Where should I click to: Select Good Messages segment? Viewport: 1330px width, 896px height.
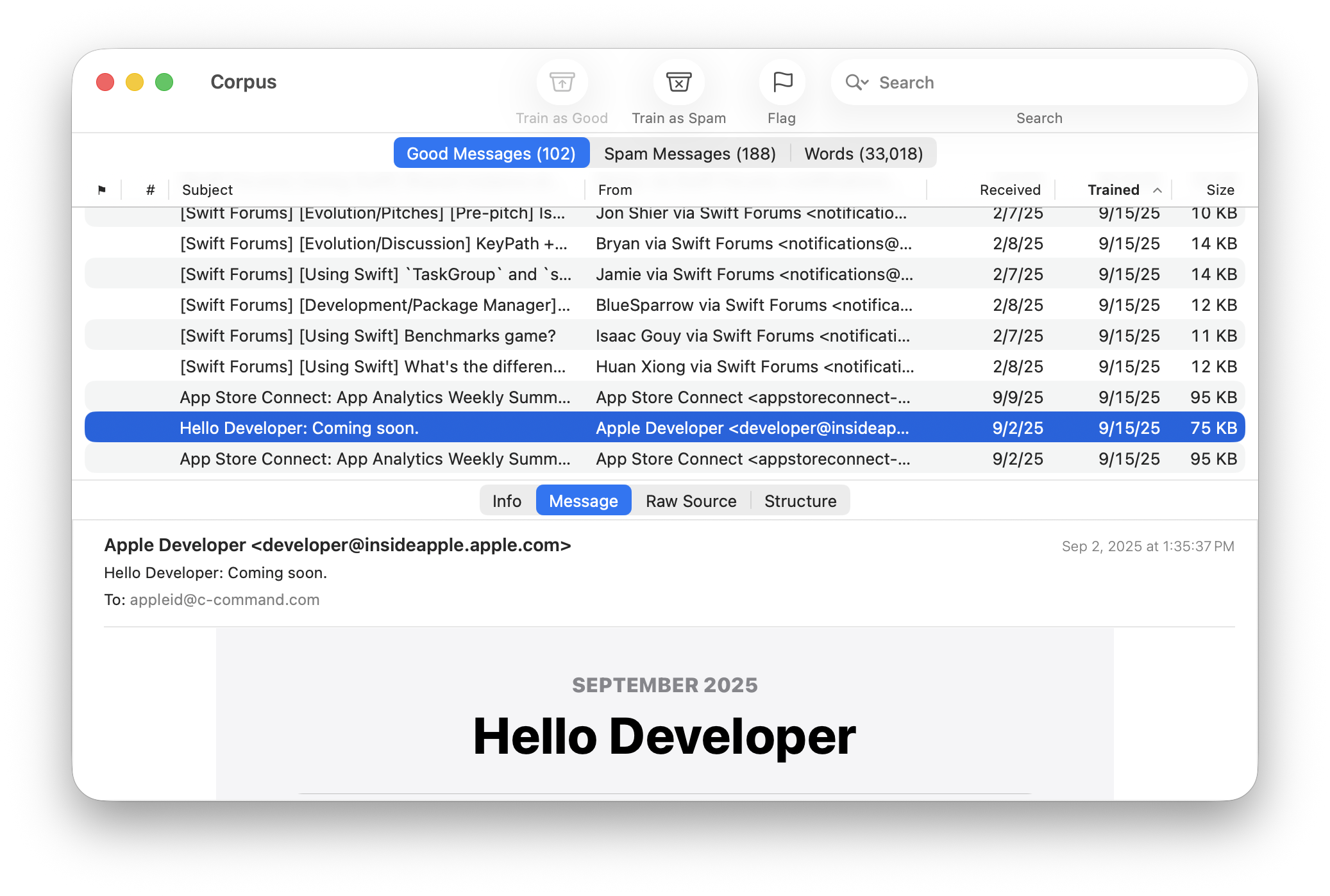click(x=491, y=154)
